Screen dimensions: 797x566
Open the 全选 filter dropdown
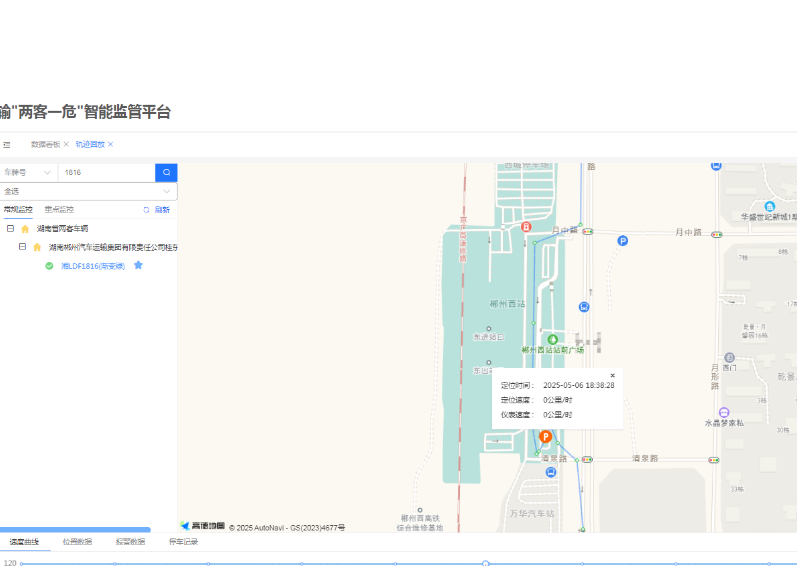[x=88, y=191]
